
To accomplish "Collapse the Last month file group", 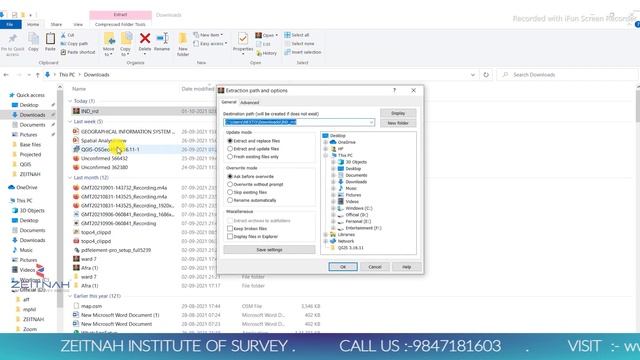I will pyautogui.click(x=70, y=178).
